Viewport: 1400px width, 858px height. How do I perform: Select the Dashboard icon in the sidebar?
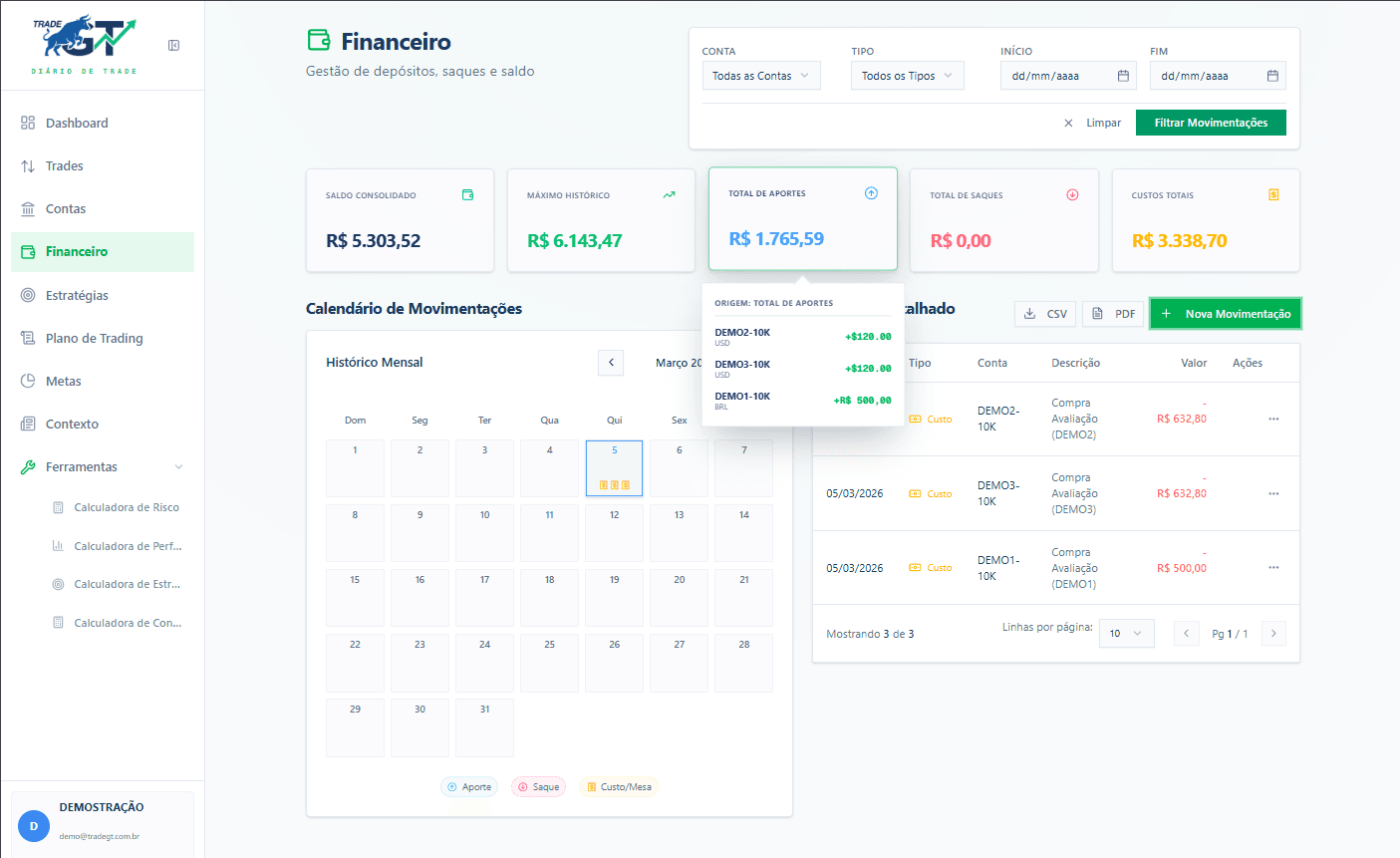point(29,123)
